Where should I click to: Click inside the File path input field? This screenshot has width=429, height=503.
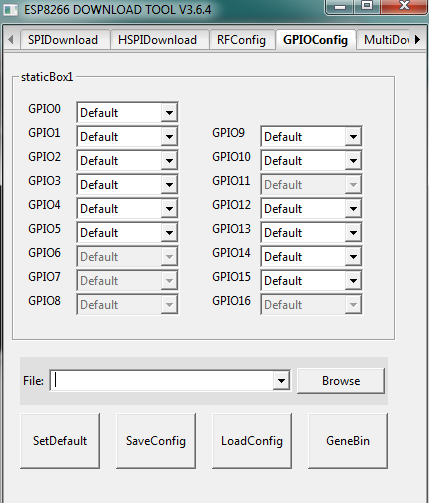[x=162, y=380]
